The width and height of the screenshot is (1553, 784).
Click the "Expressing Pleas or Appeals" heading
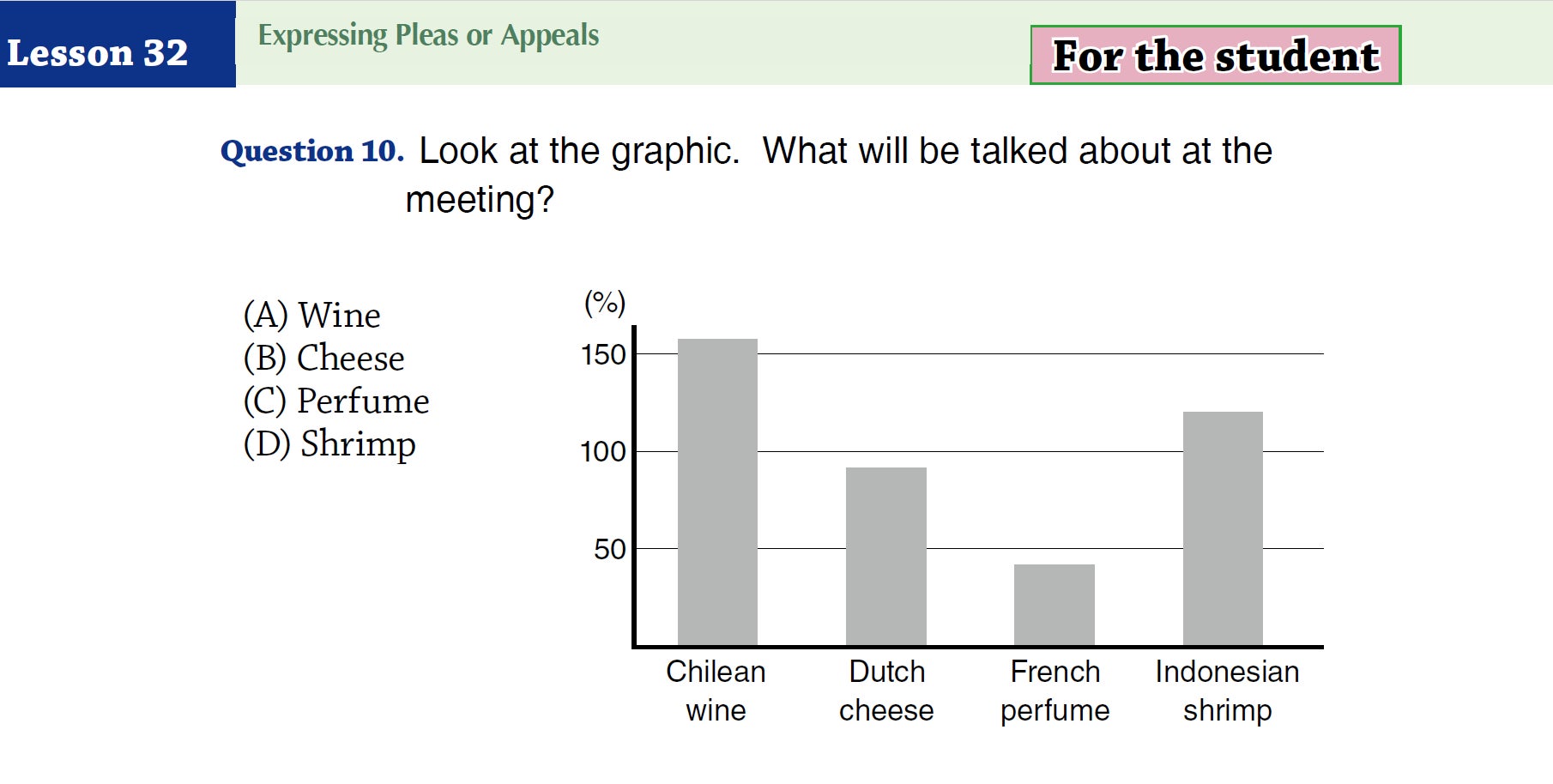pos(428,35)
